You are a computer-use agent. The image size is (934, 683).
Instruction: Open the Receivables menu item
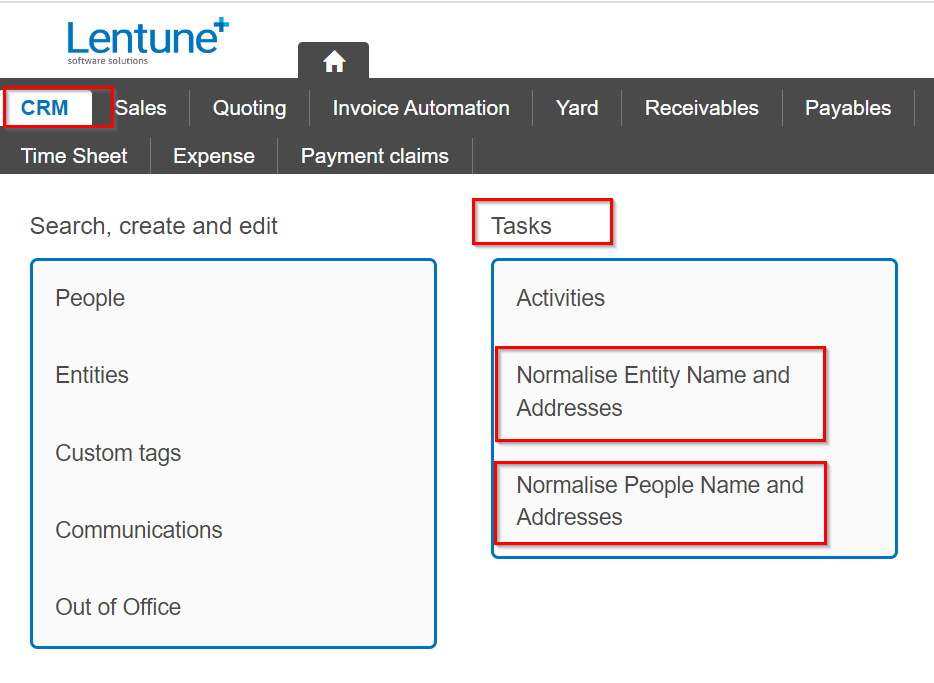(701, 108)
